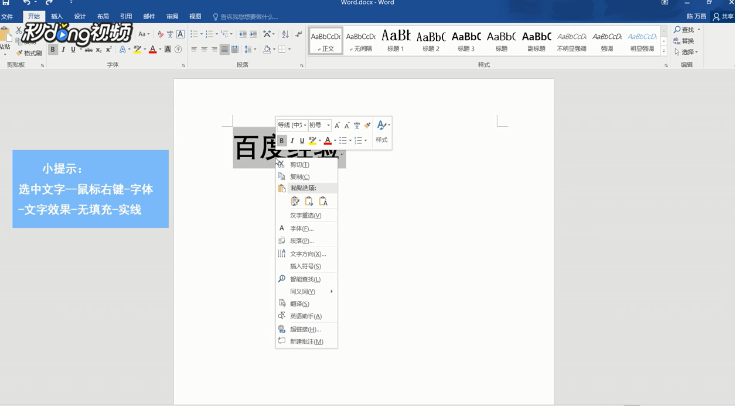Expand the Styles gallery more arrow

click(x=664, y=52)
